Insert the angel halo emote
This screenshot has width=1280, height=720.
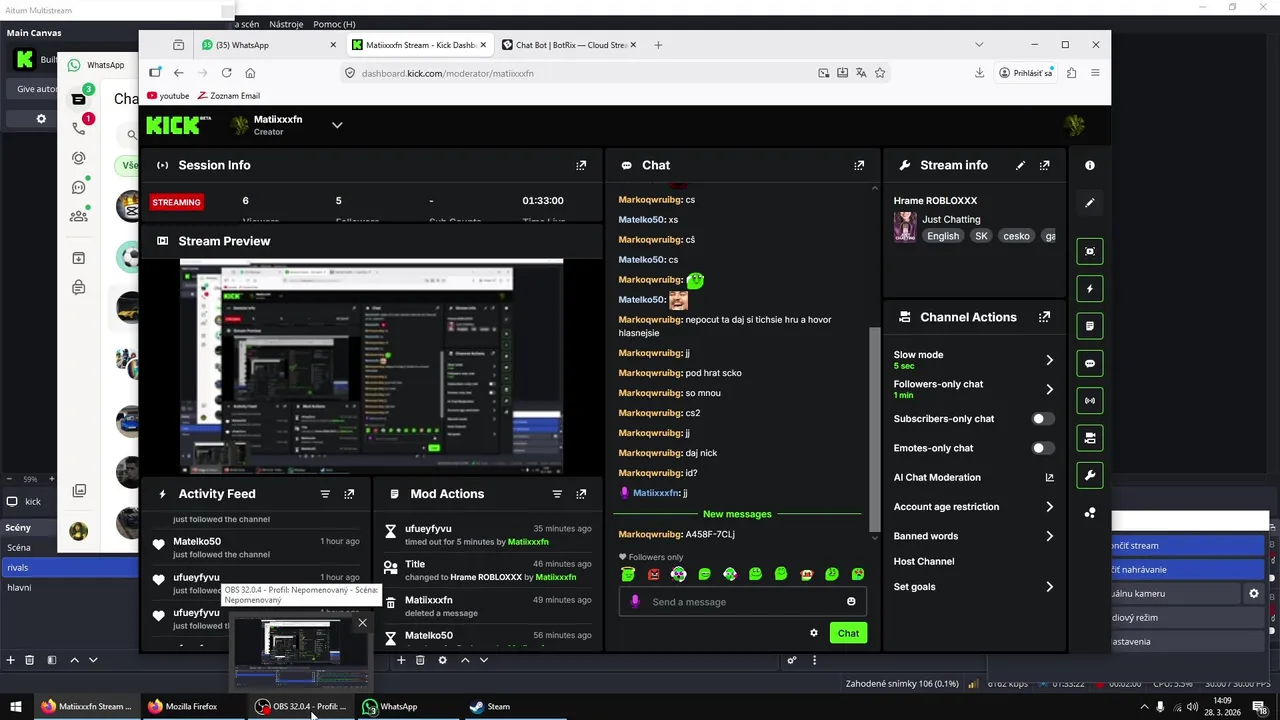(628, 574)
